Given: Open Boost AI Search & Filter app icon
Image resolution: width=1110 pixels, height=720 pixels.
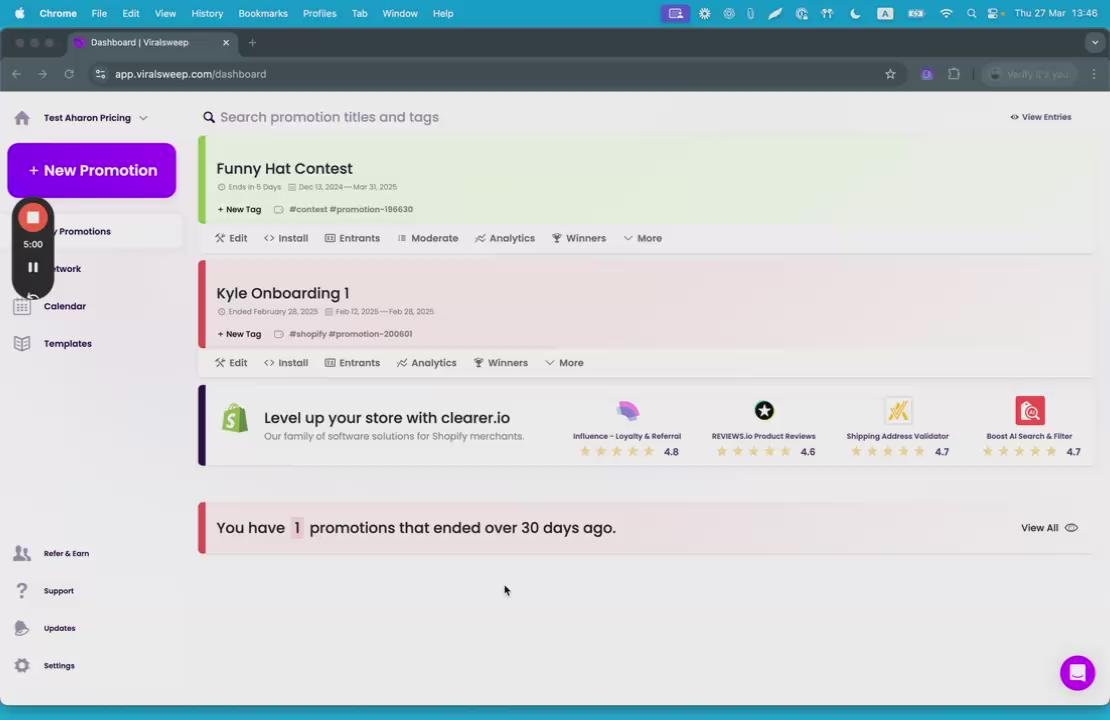Looking at the screenshot, I should tap(1030, 411).
